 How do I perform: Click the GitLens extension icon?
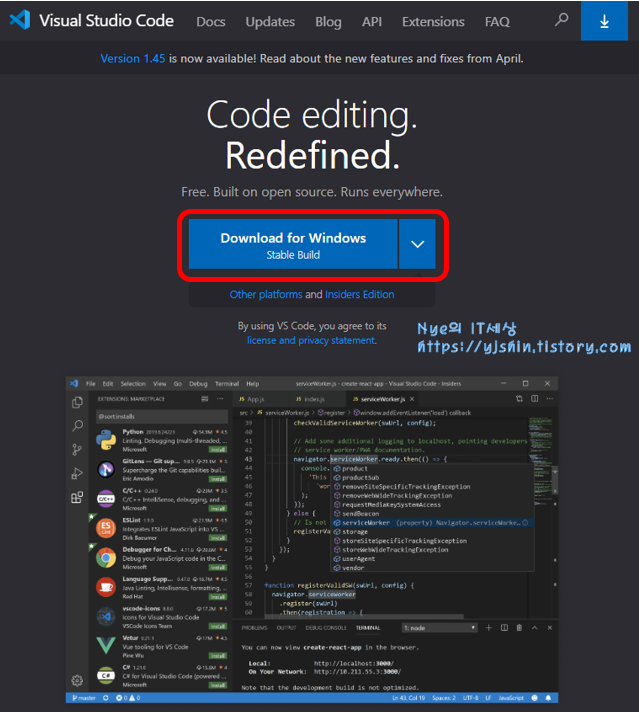106,469
